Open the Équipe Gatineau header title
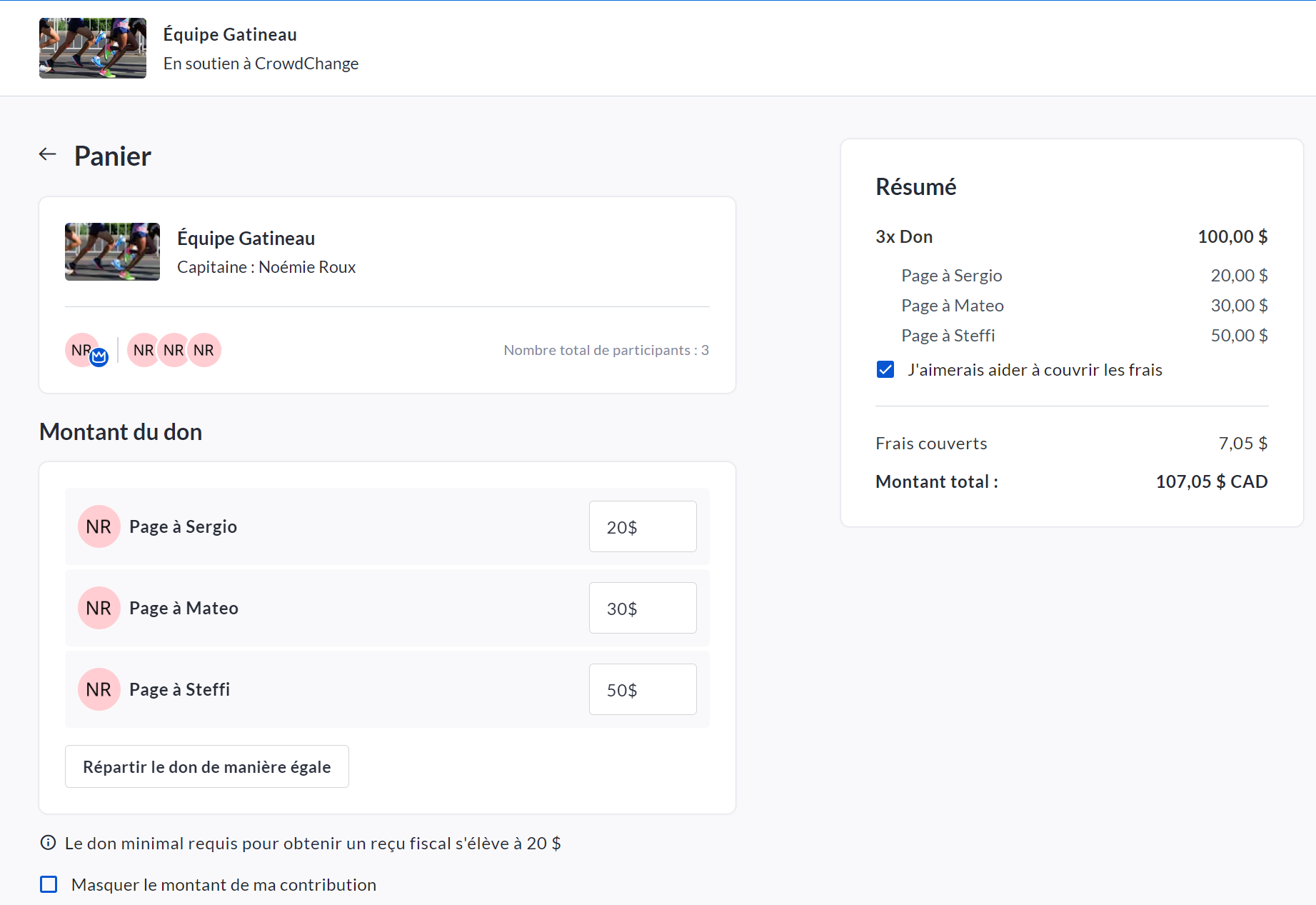The image size is (1316, 905). tap(230, 34)
